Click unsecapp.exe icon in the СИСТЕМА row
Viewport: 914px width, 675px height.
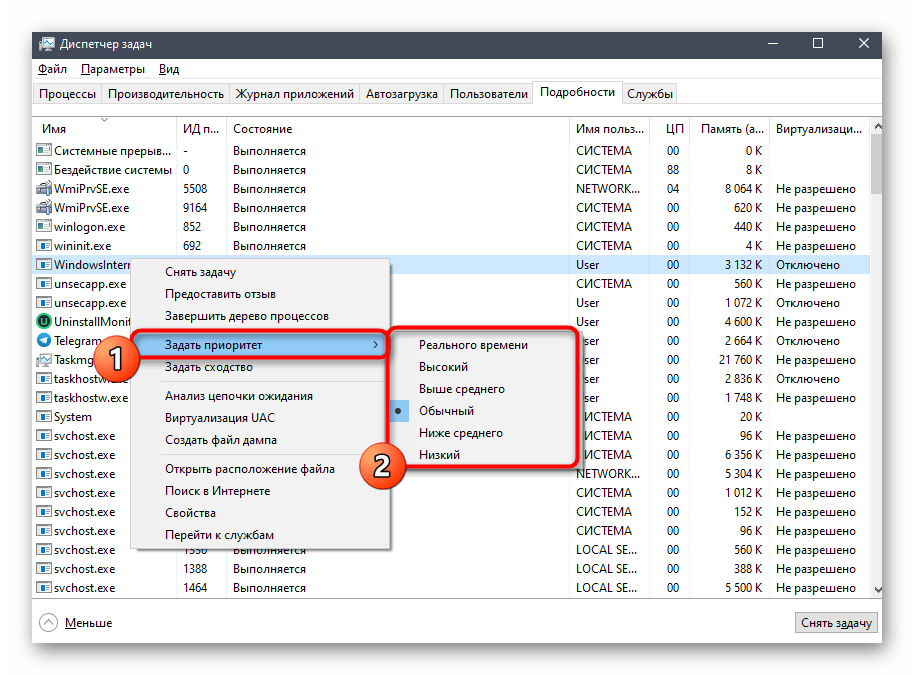(44, 283)
